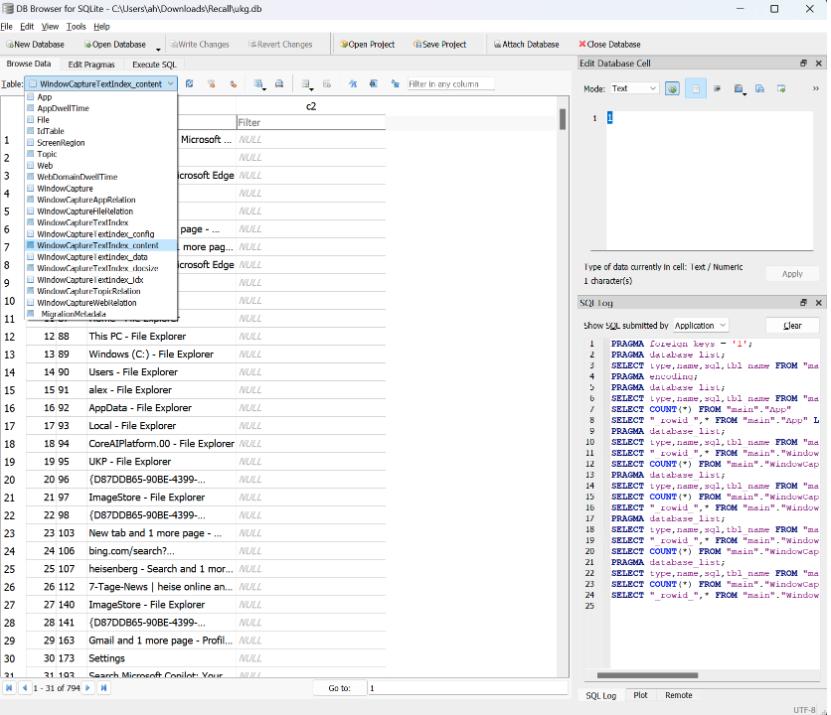The width and height of the screenshot is (831, 715).
Task: Float the Edit Database Cell panel
Action: pos(803,63)
